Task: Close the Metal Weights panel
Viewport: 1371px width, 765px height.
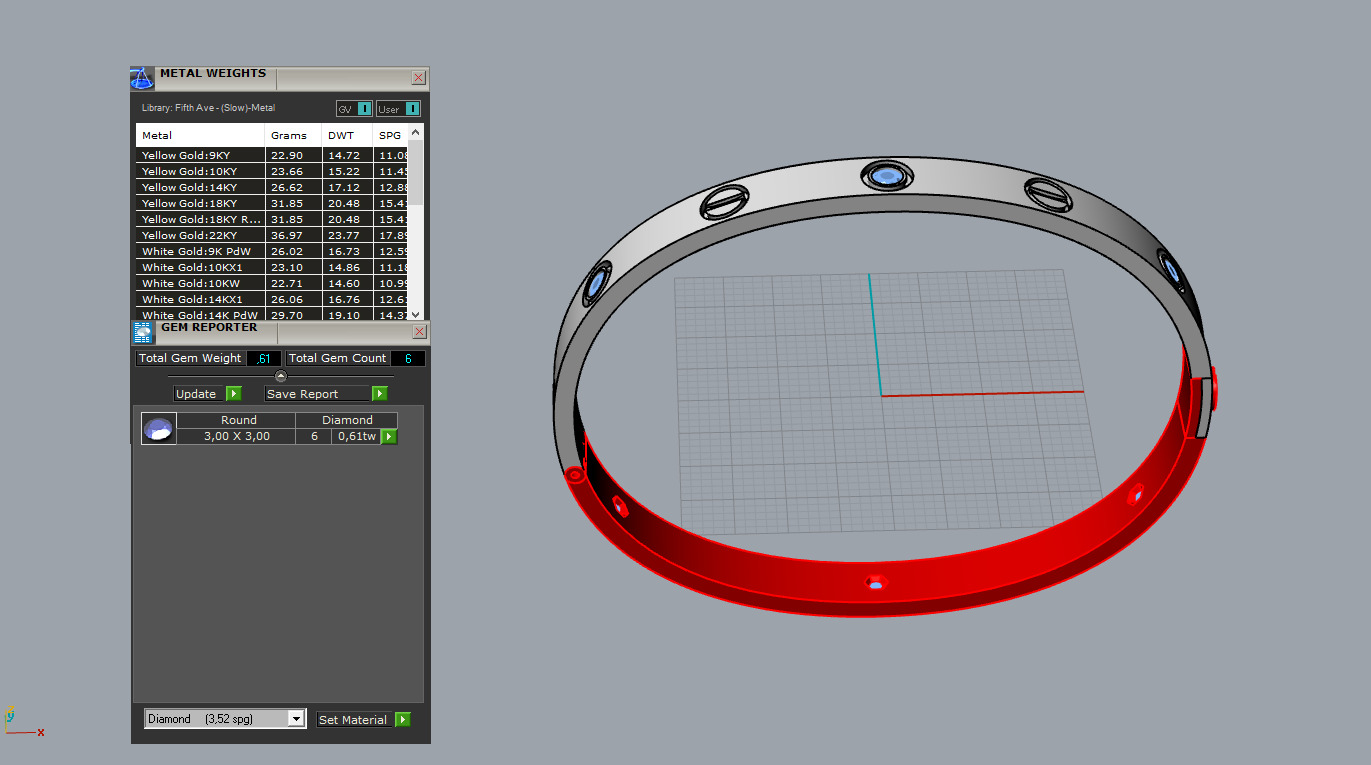Action: pyautogui.click(x=419, y=78)
